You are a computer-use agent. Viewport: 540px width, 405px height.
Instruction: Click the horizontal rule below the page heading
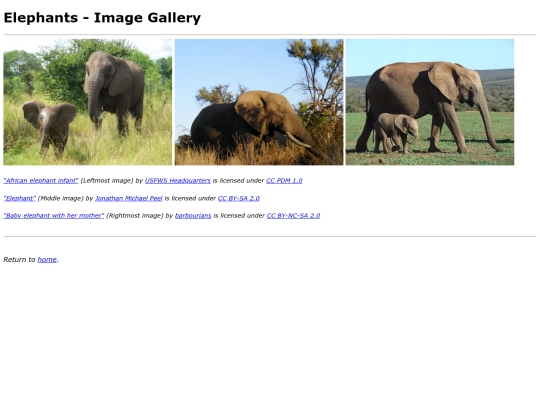[x=270, y=35]
